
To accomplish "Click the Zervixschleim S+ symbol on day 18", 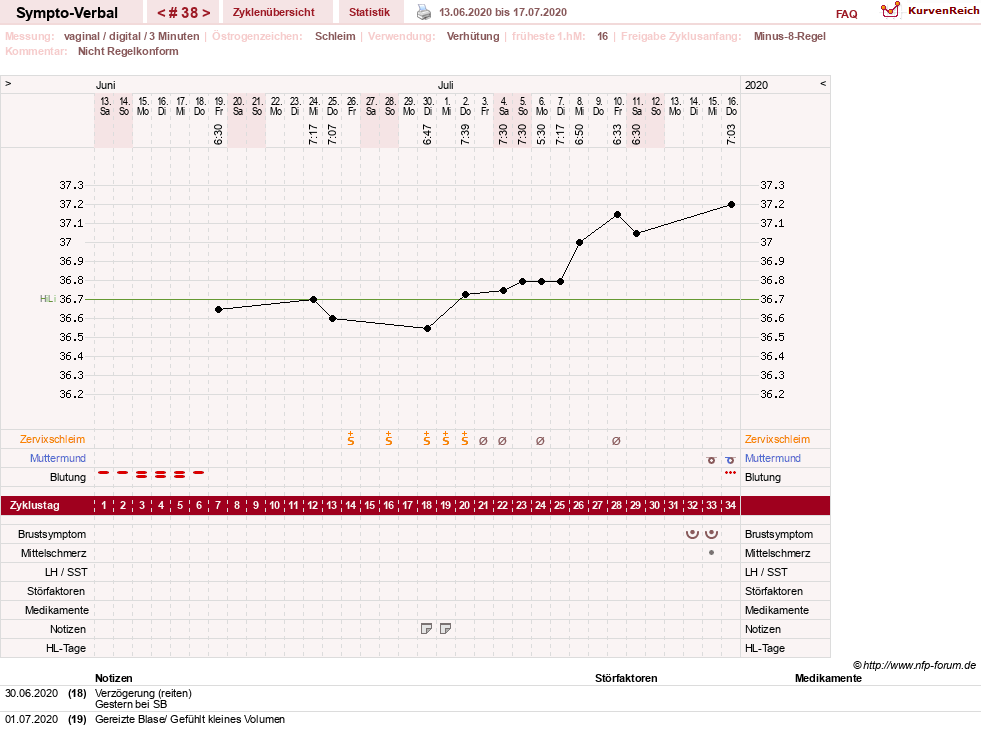I will (427, 438).
